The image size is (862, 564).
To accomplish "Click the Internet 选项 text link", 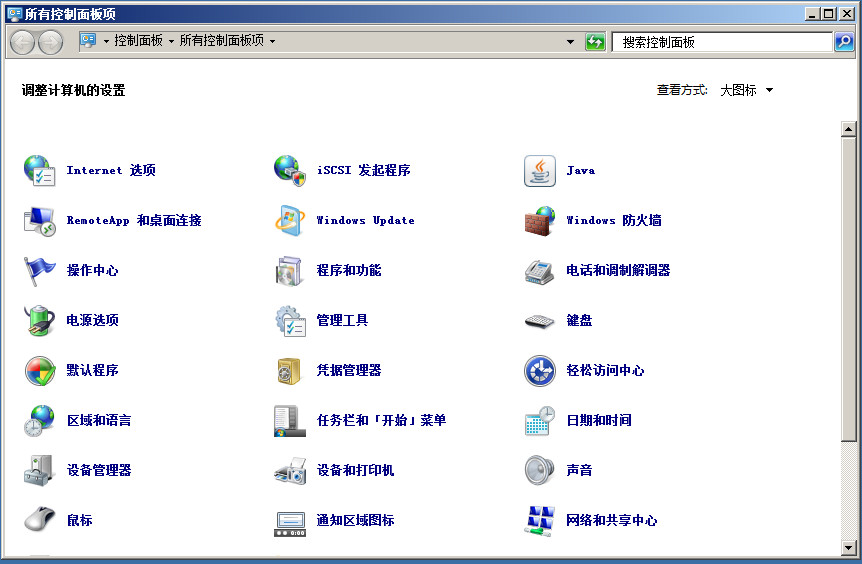I will tap(111, 170).
